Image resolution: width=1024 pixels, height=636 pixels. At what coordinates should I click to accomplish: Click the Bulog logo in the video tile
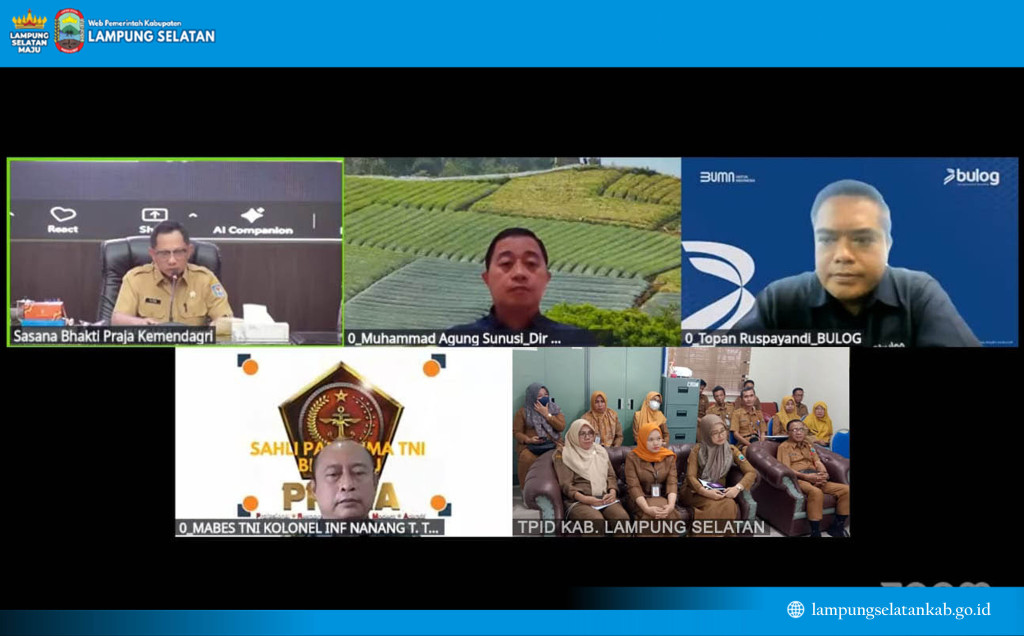point(970,177)
